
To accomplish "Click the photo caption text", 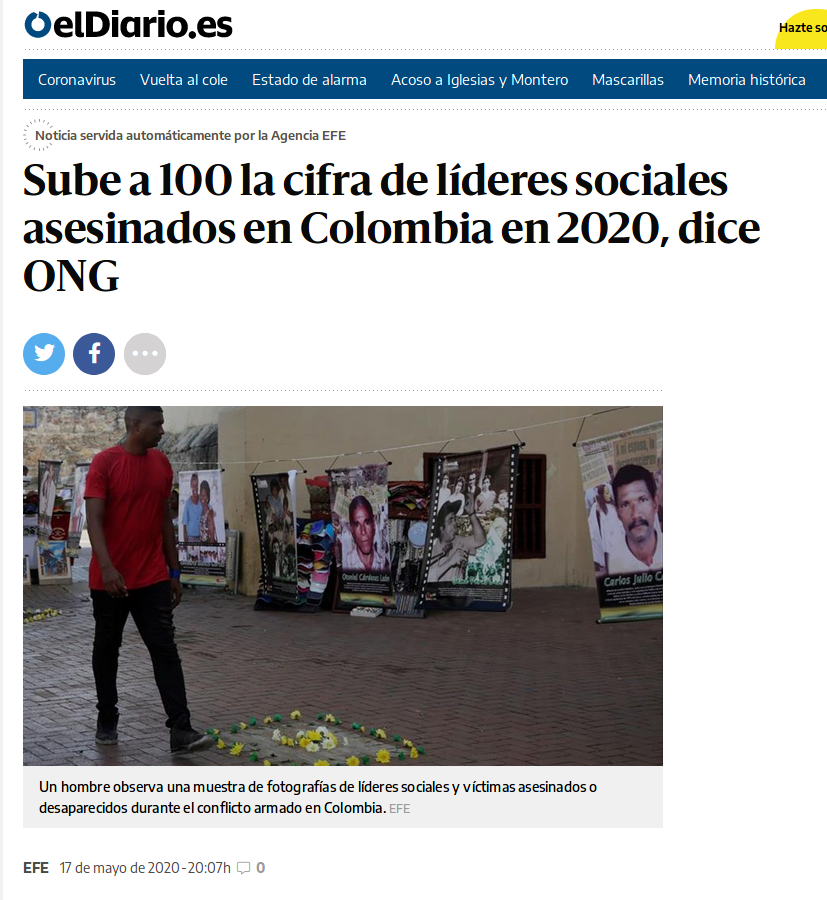I will pyautogui.click(x=318, y=797).
